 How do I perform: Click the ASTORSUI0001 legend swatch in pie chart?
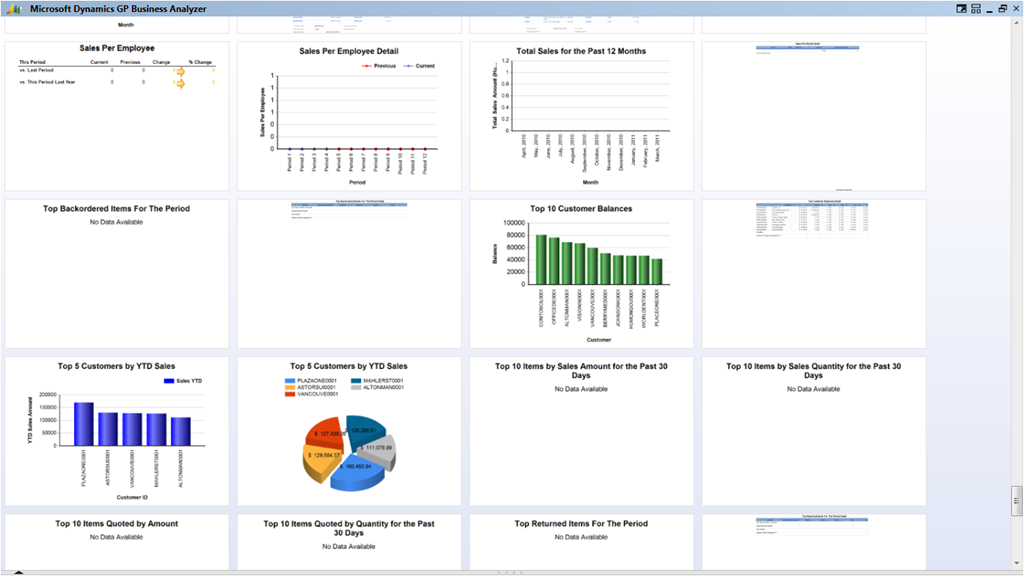[290, 387]
